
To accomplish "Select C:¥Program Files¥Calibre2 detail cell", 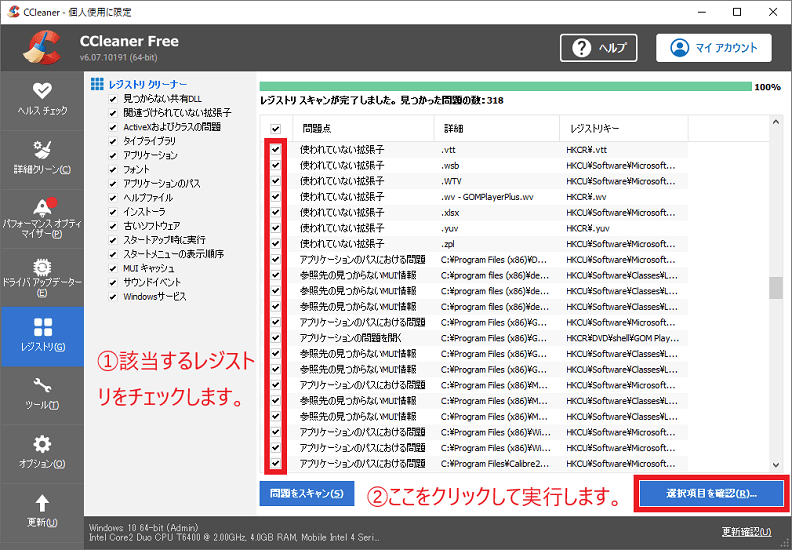I will pos(494,463).
